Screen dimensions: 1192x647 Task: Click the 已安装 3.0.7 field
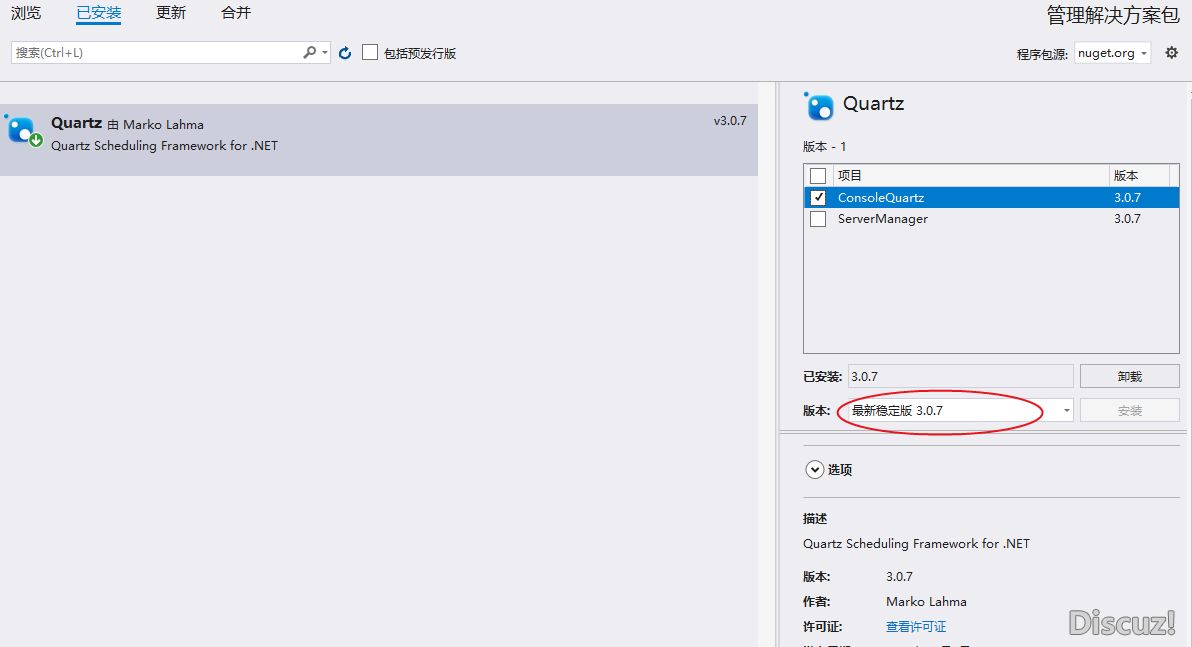(960, 376)
